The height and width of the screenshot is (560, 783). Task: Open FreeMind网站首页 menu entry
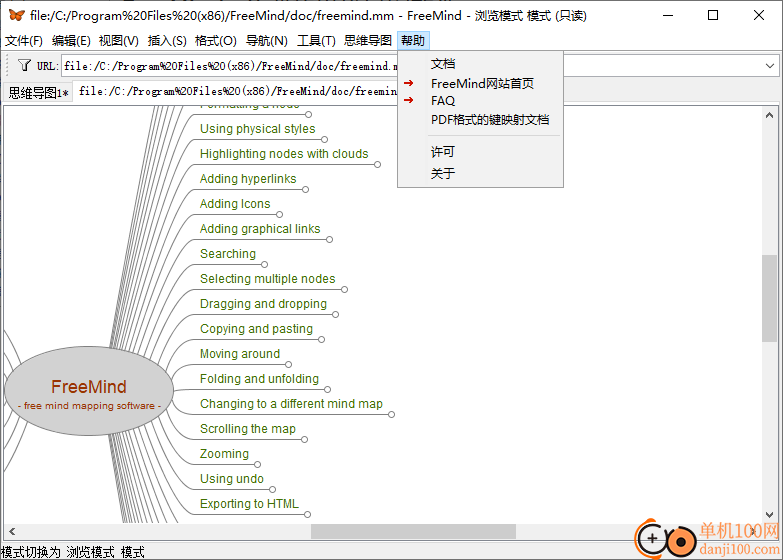[x=480, y=83]
